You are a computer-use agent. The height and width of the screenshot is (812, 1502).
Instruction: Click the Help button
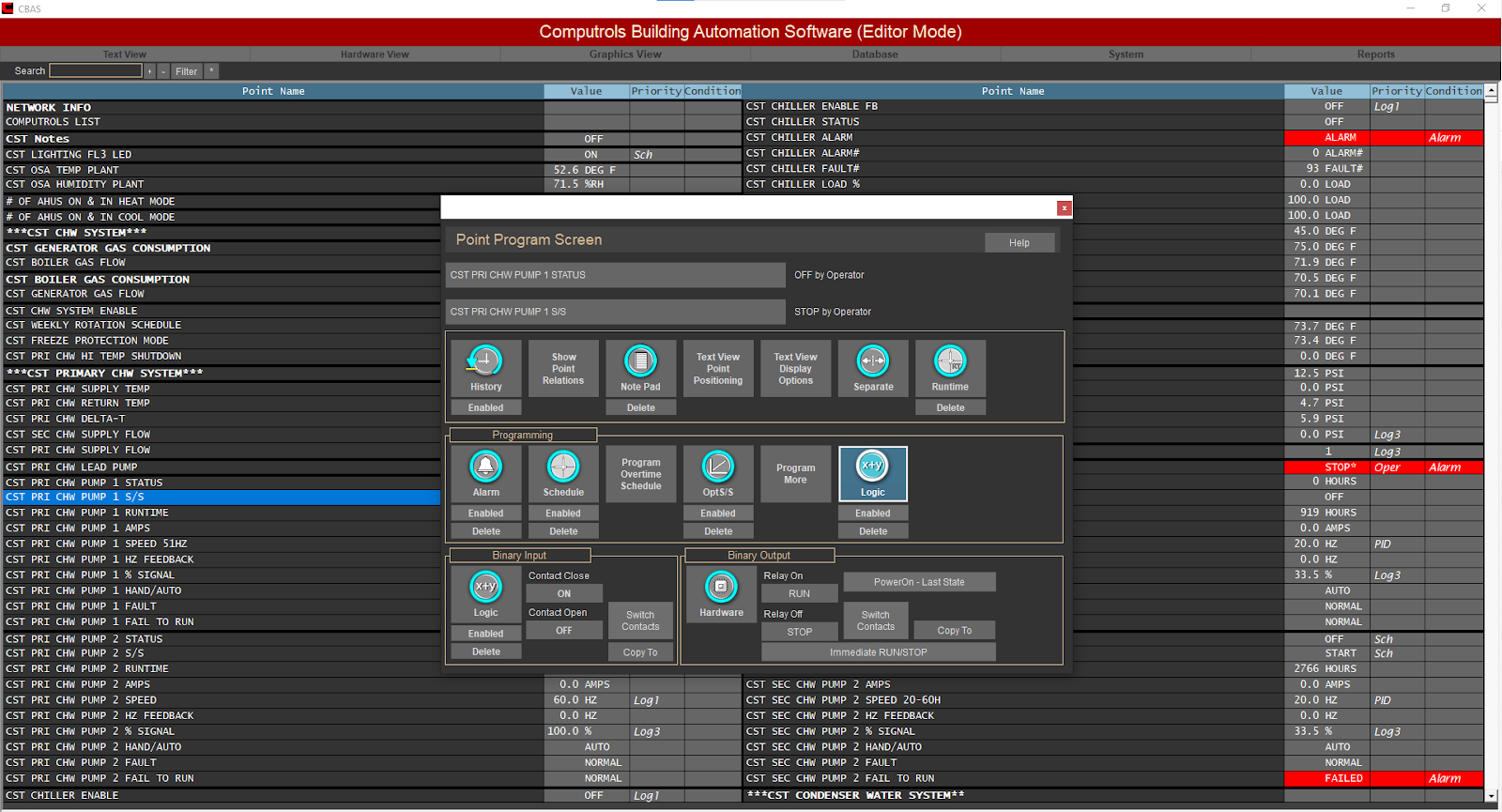[1019, 243]
